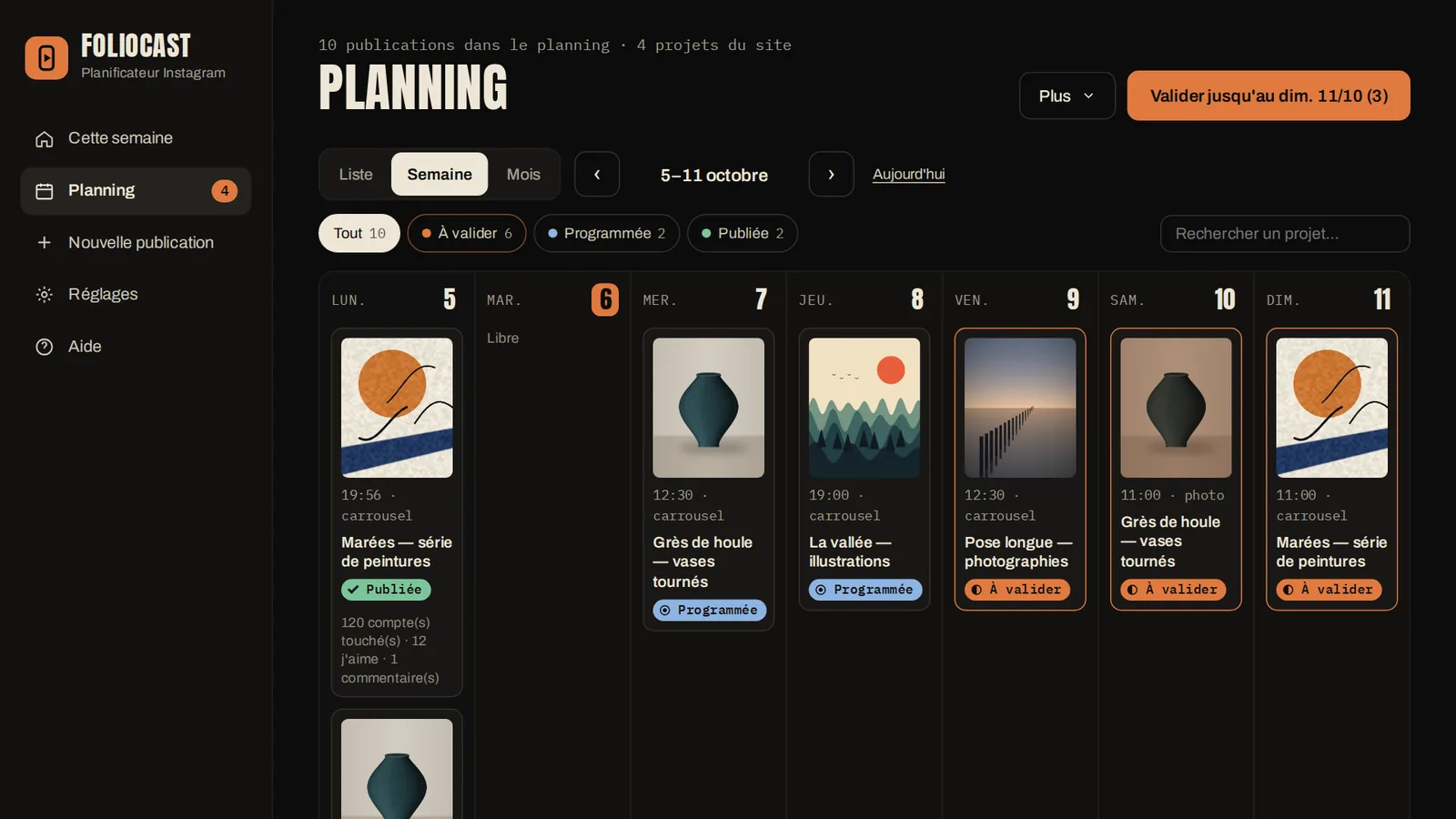Click the Nouvelle publication label
The width and height of the screenshot is (1456, 819).
pos(141,242)
